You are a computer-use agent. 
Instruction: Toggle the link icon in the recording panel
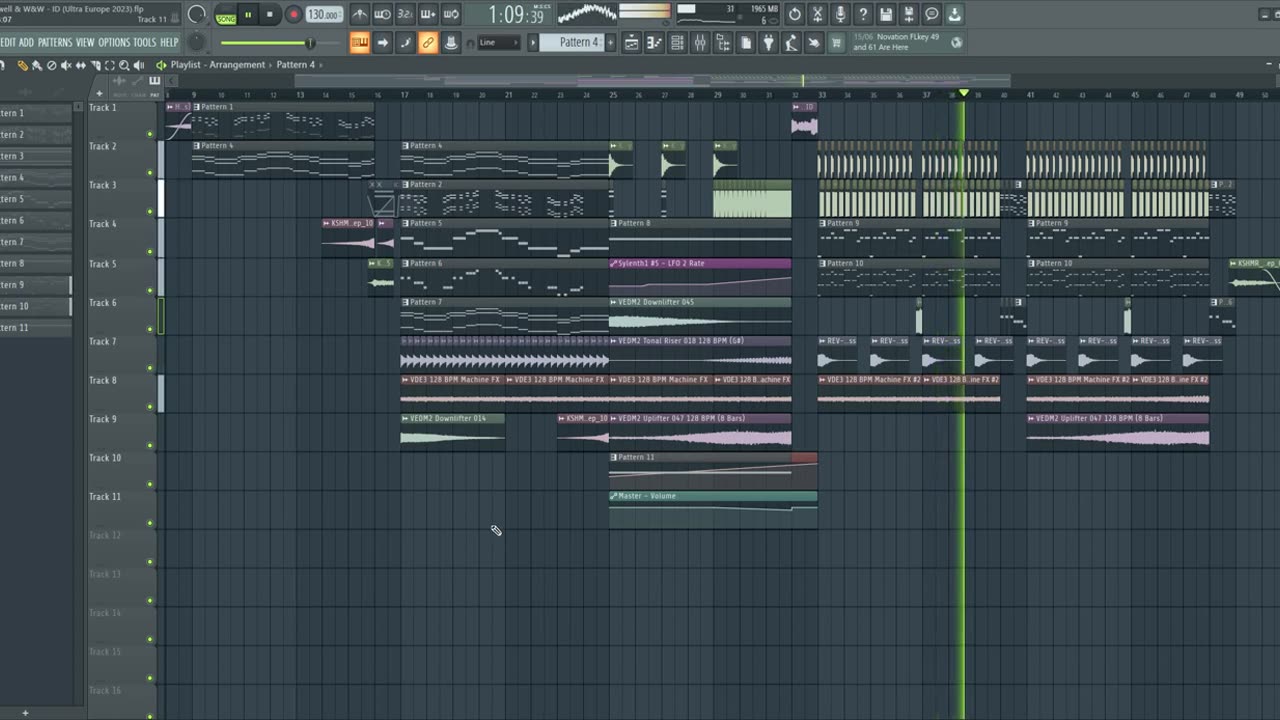(x=428, y=42)
